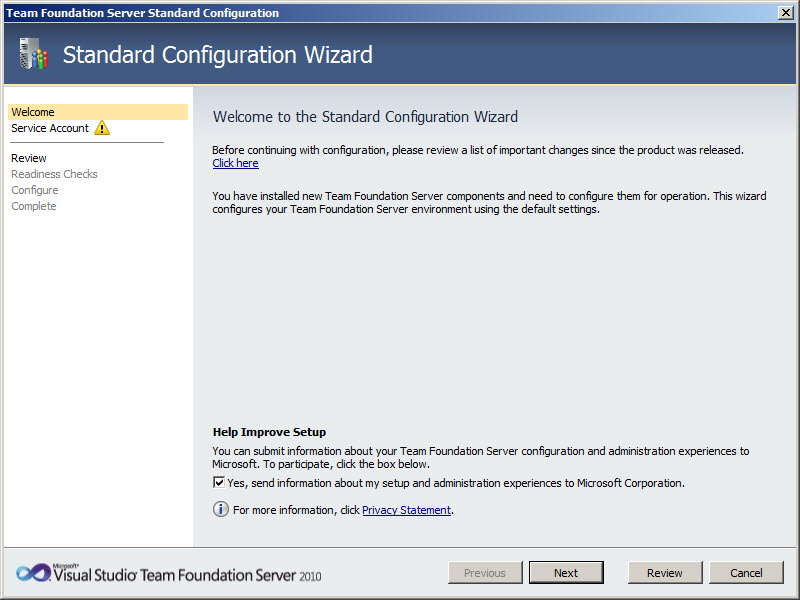
Task: Go to Service Account step
Action: 50,128
